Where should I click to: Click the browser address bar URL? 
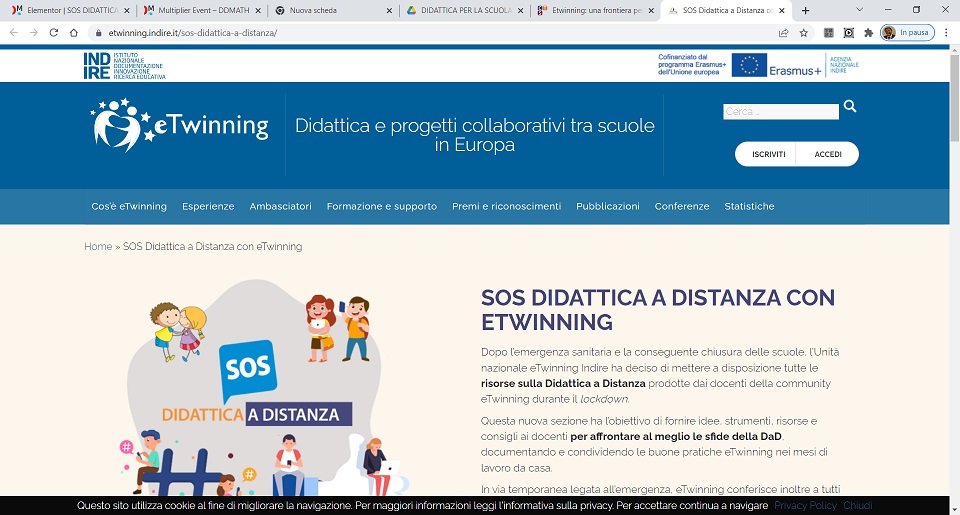(x=192, y=33)
